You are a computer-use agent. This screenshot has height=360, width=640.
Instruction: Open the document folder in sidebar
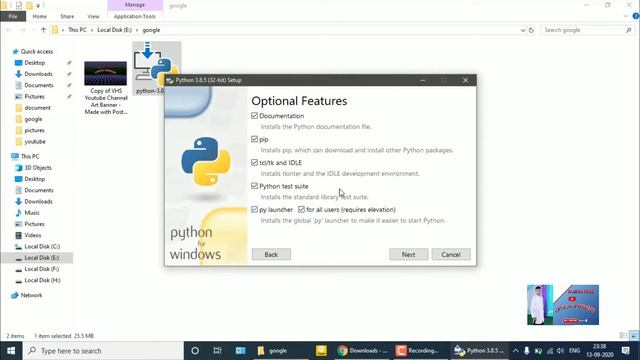pos(37,108)
